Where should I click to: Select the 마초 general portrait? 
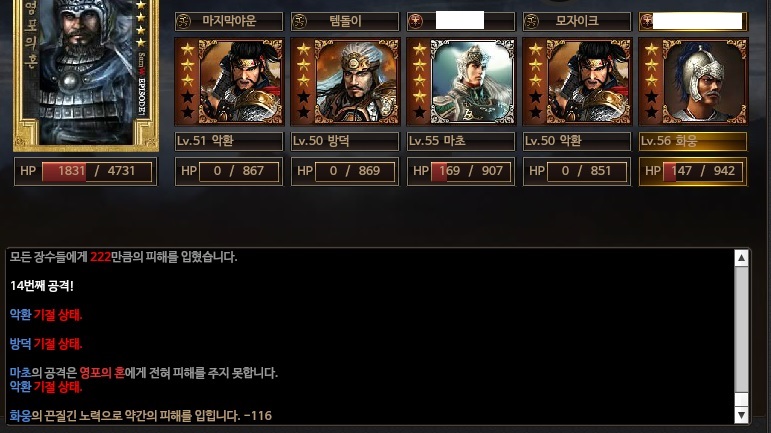(x=461, y=82)
